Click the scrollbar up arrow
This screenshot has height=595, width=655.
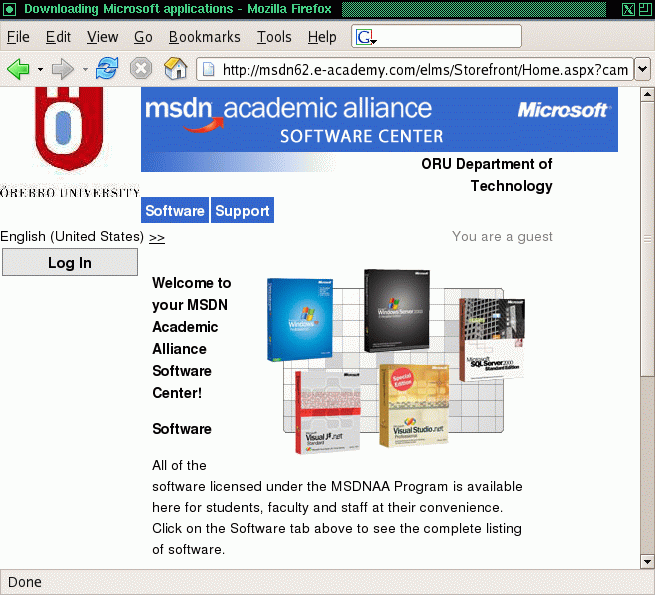(x=647, y=94)
